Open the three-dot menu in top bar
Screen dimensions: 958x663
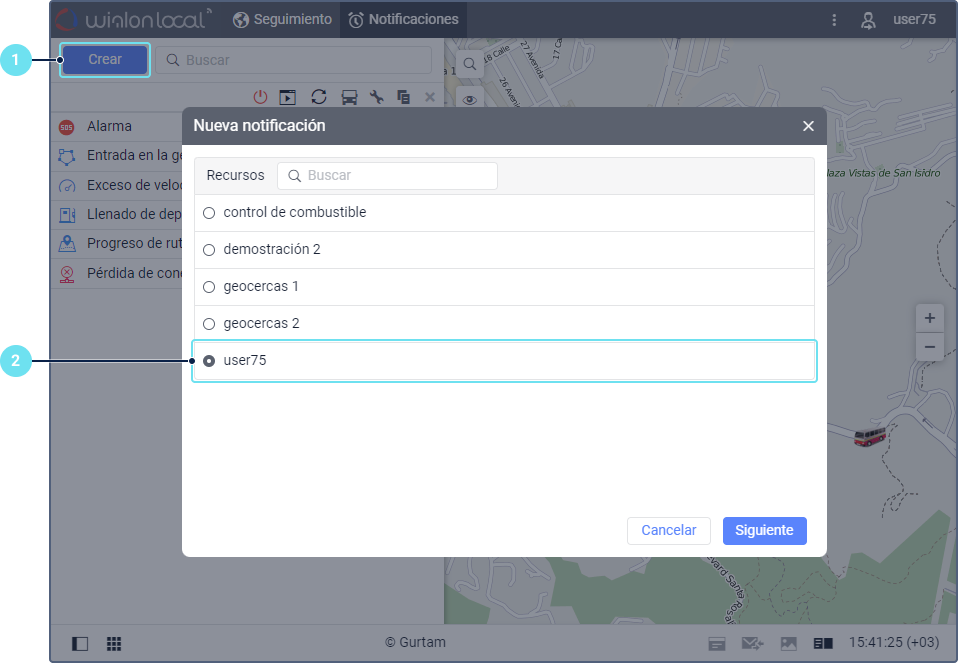point(834,19)
